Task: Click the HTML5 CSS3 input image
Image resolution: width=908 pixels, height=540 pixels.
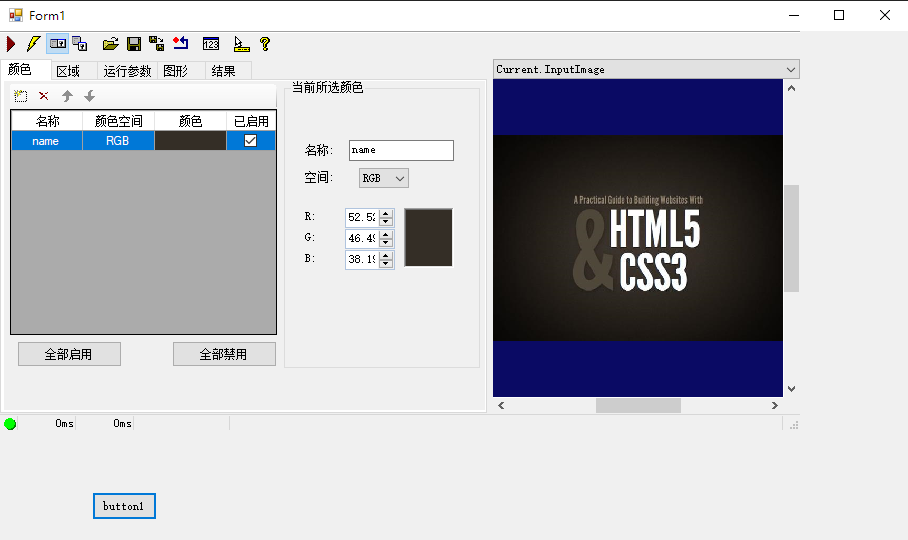Action: tap(638, 238)
